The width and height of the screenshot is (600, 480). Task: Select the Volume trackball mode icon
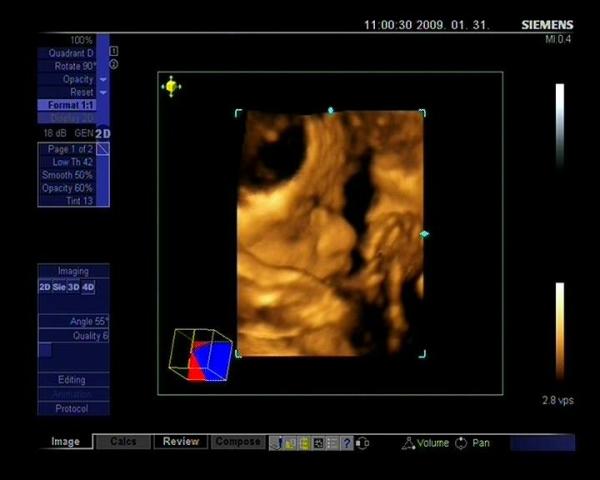click(x=408, y=442)
